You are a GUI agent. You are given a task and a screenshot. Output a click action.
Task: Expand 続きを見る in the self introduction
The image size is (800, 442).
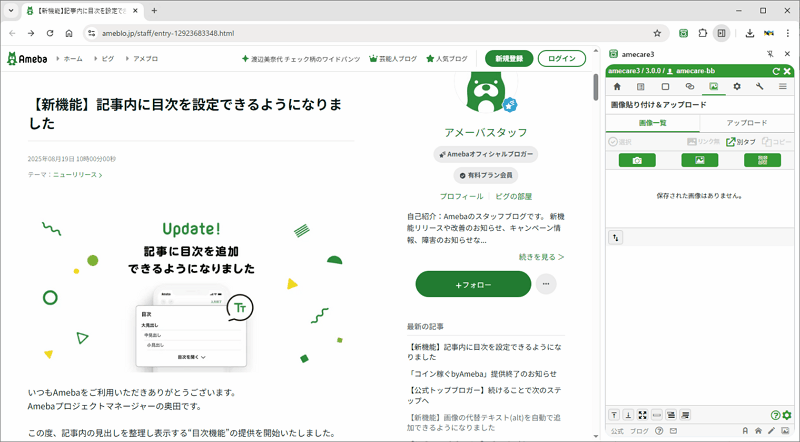coord(541,257)
